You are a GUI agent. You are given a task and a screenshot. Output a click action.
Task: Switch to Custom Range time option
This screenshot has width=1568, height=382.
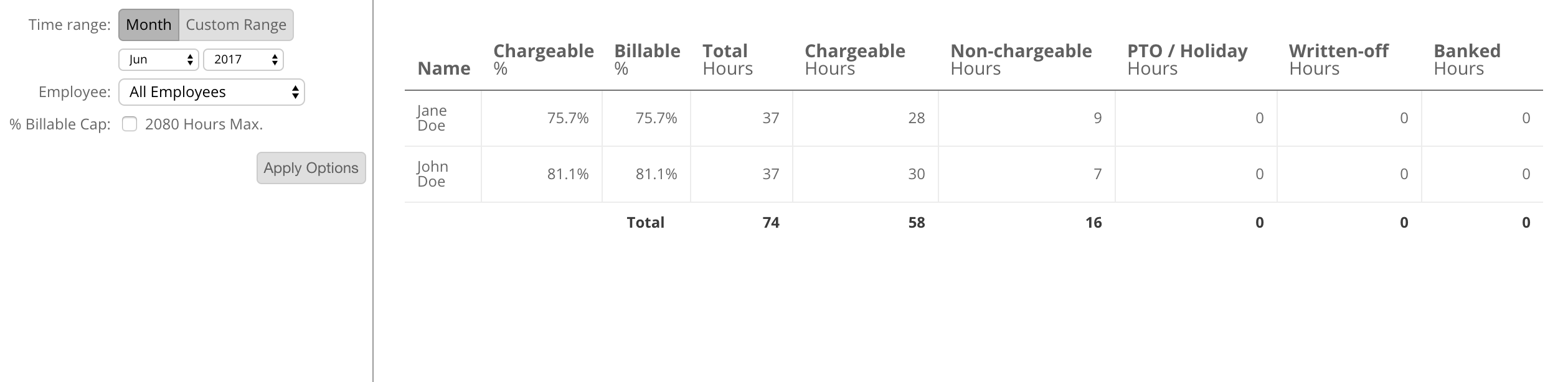[x=236, y=25]
